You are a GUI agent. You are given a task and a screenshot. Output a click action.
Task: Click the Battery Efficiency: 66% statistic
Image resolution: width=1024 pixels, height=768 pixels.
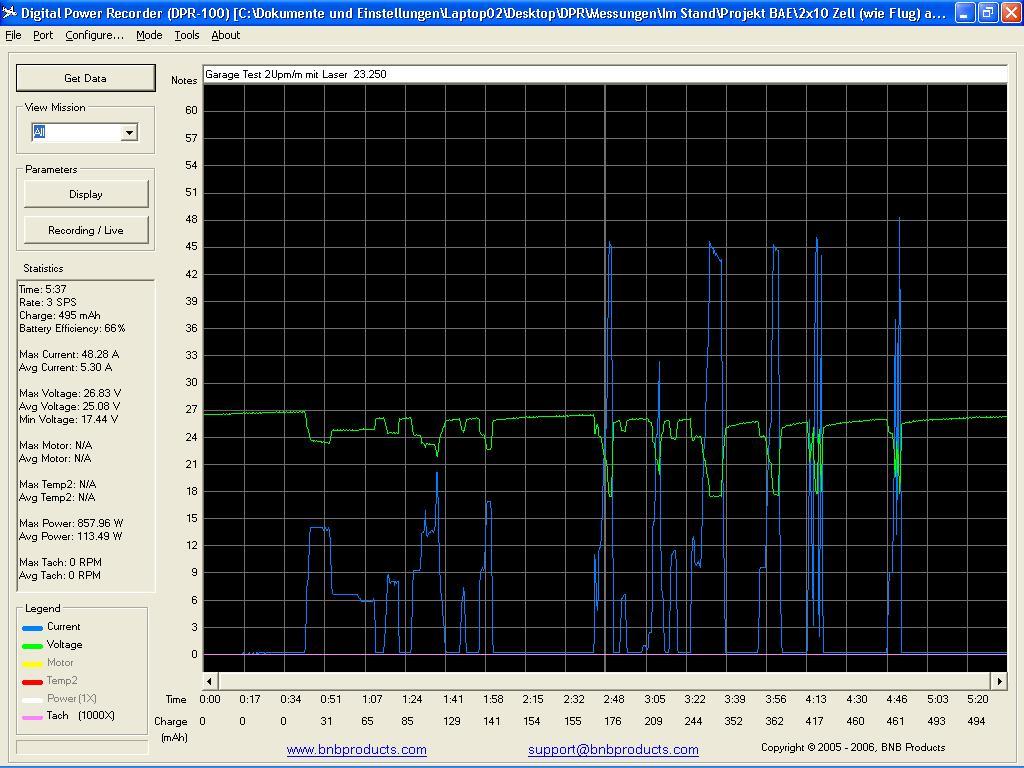pos(72,328)
